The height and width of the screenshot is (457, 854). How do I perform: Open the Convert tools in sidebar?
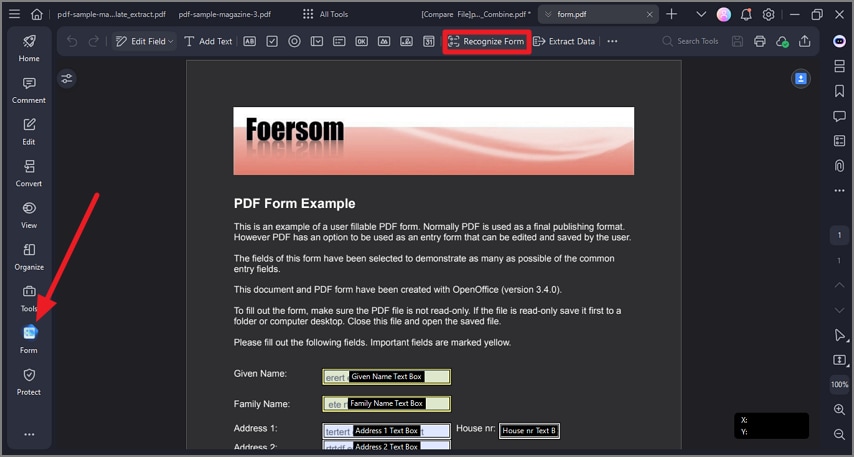pyautogui.click(x=29, y=173)
